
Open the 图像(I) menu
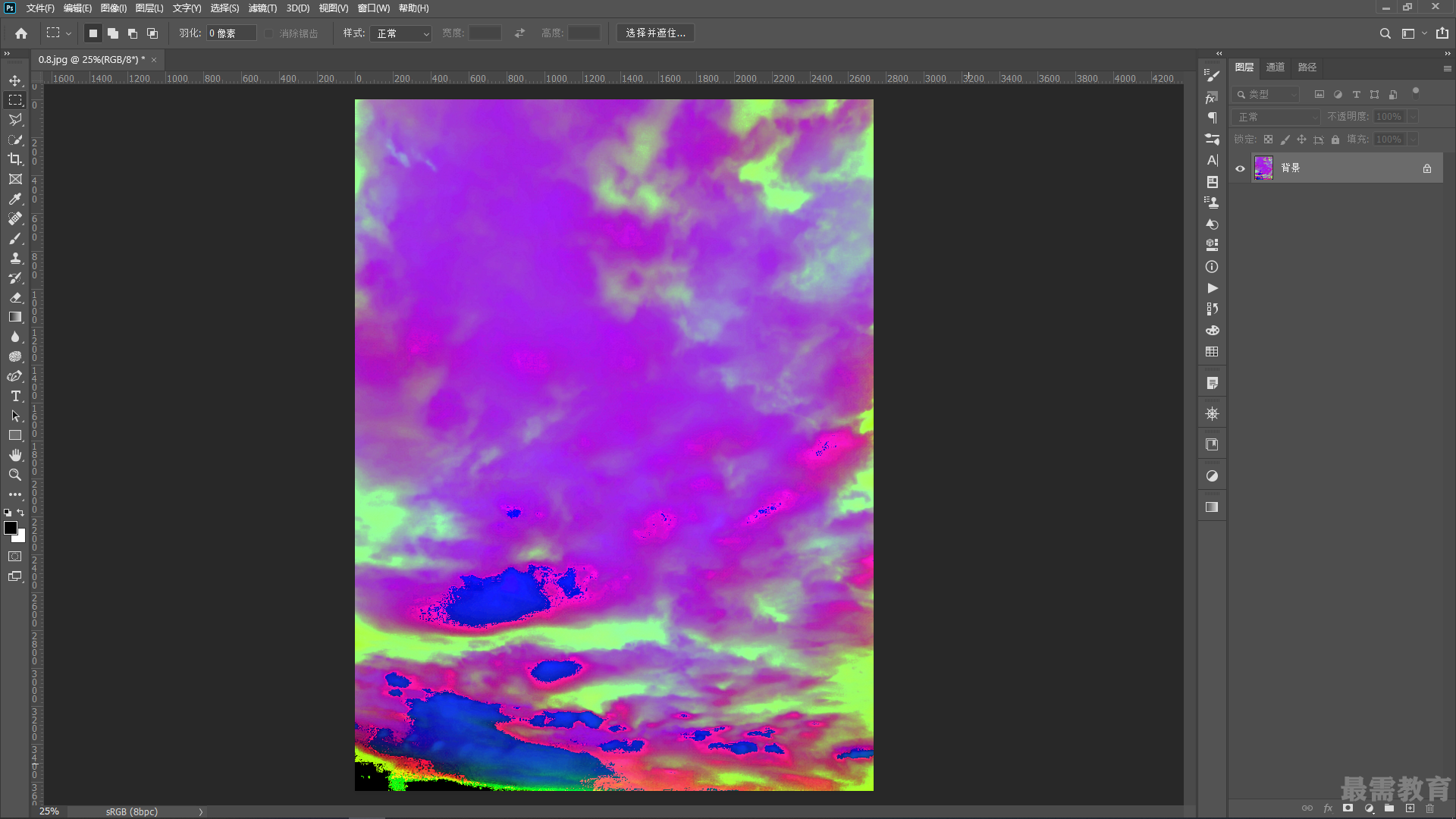[x=113, y=8]
